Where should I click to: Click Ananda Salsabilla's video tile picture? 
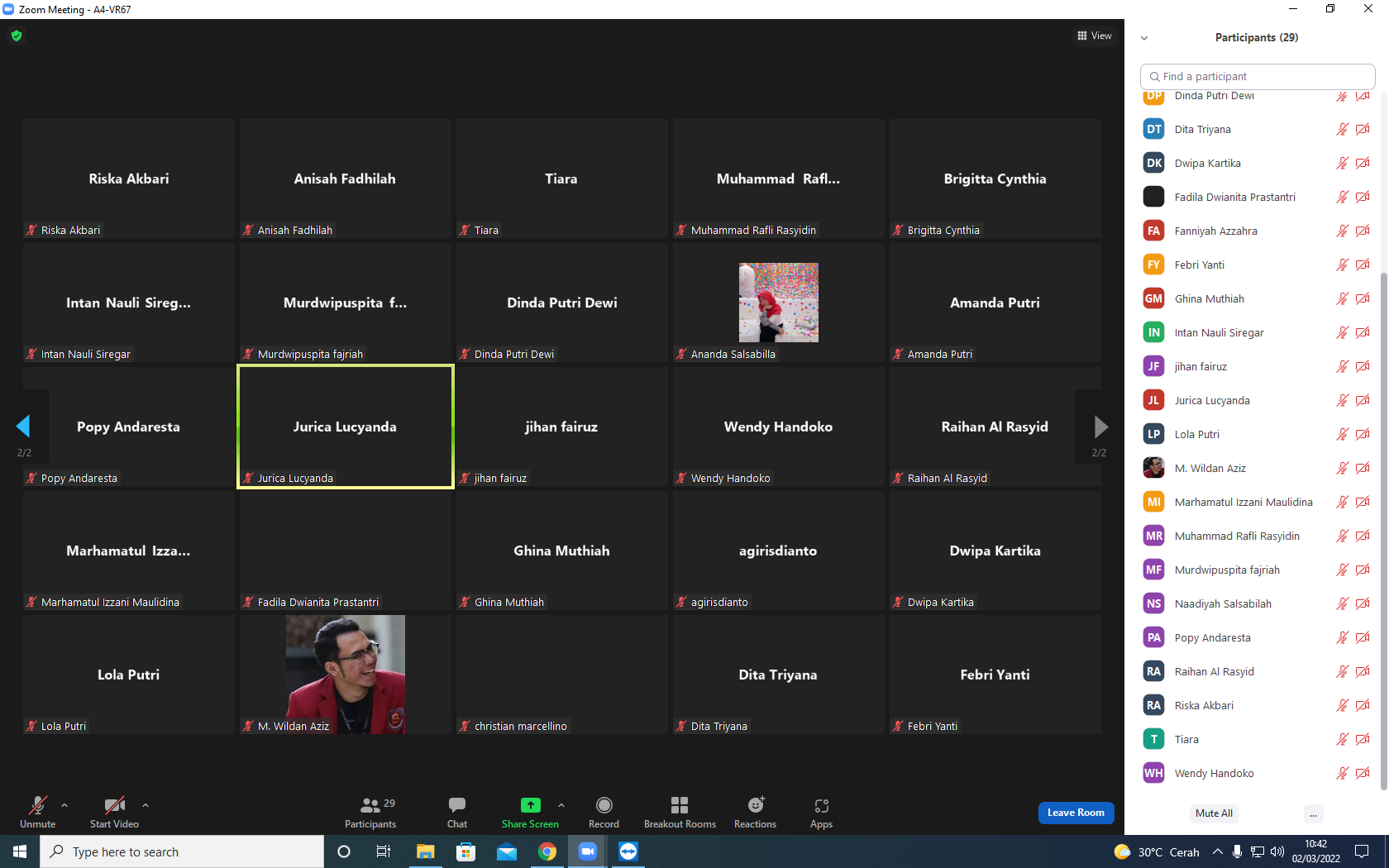click(x=778, y=303)
